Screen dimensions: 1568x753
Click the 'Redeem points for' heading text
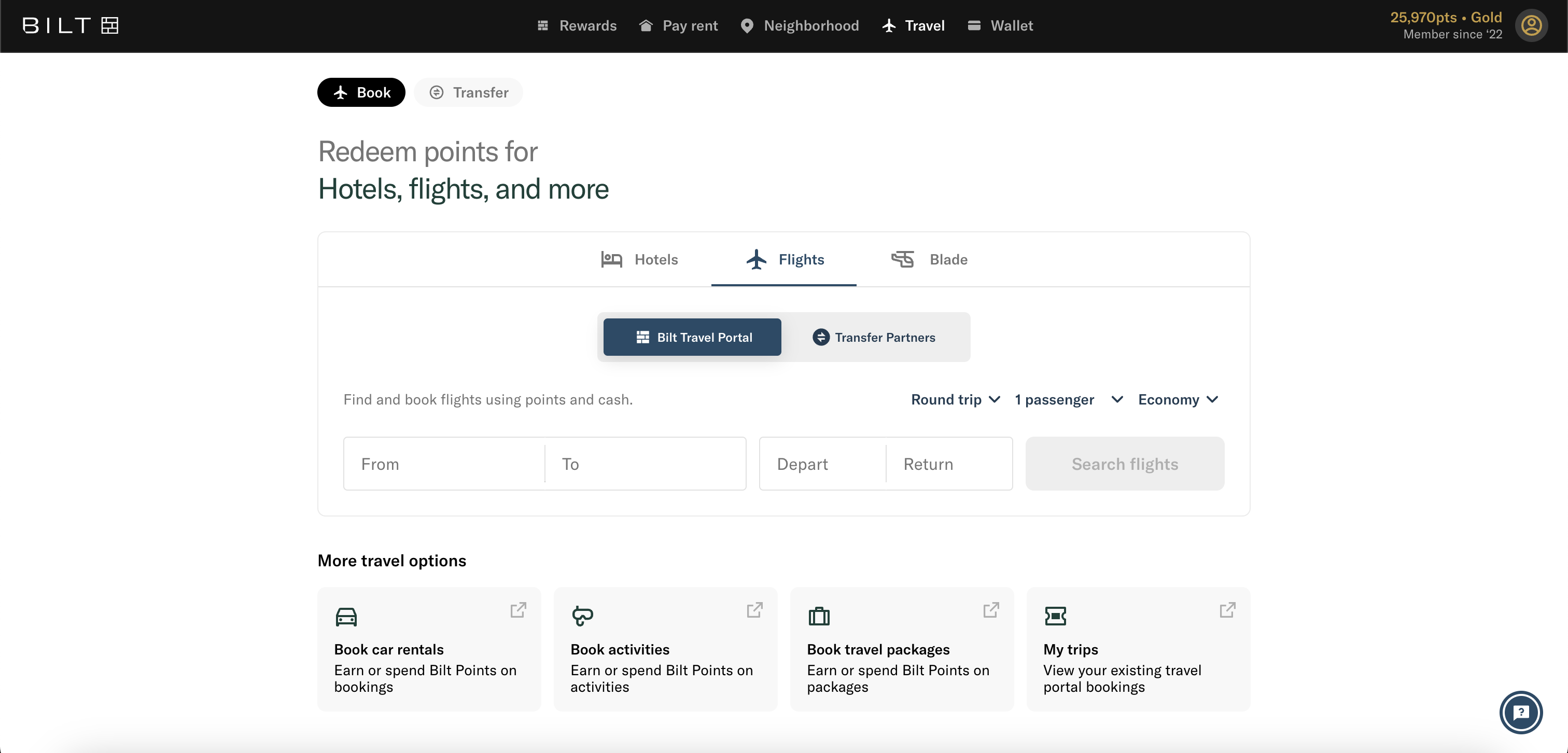(x=428, y=151)
